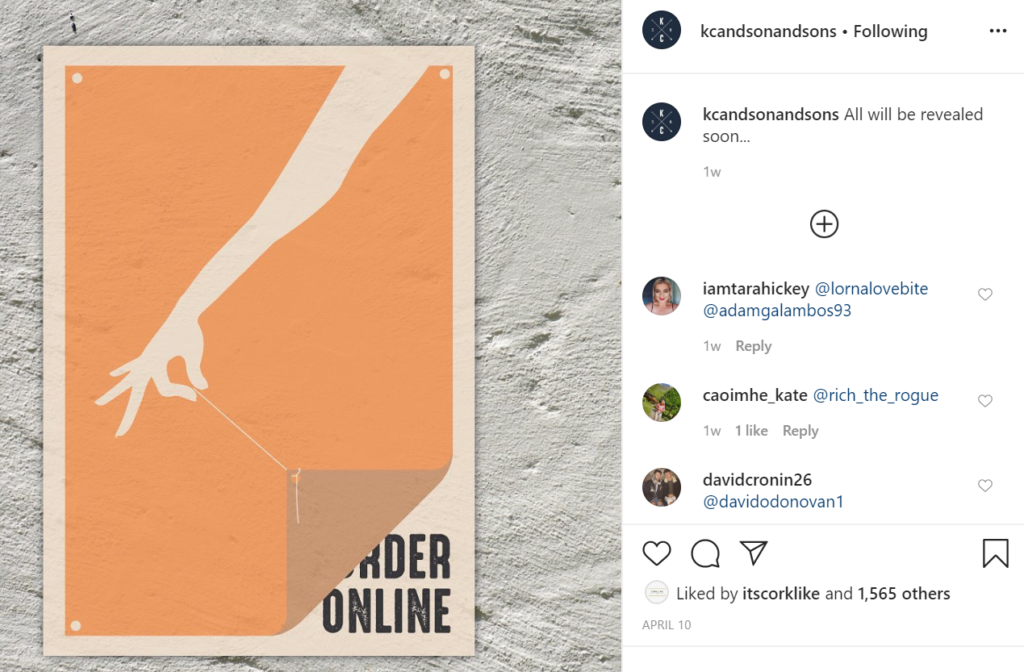Viewport: 1024px width, 672px height.
Task: Share post using paper plane icon
Action: coord(753,552)
